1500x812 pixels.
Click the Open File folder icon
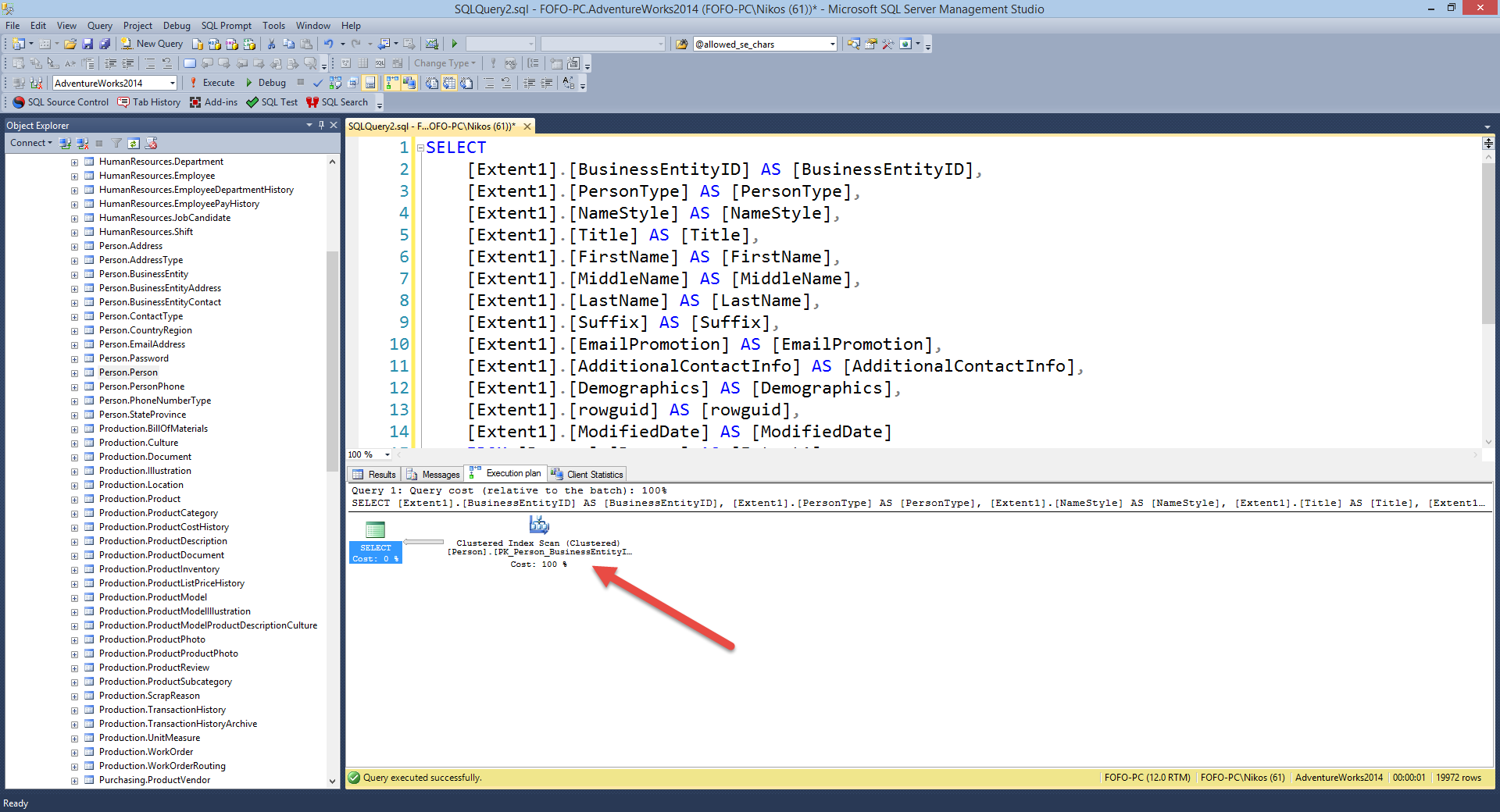[70, 44]
